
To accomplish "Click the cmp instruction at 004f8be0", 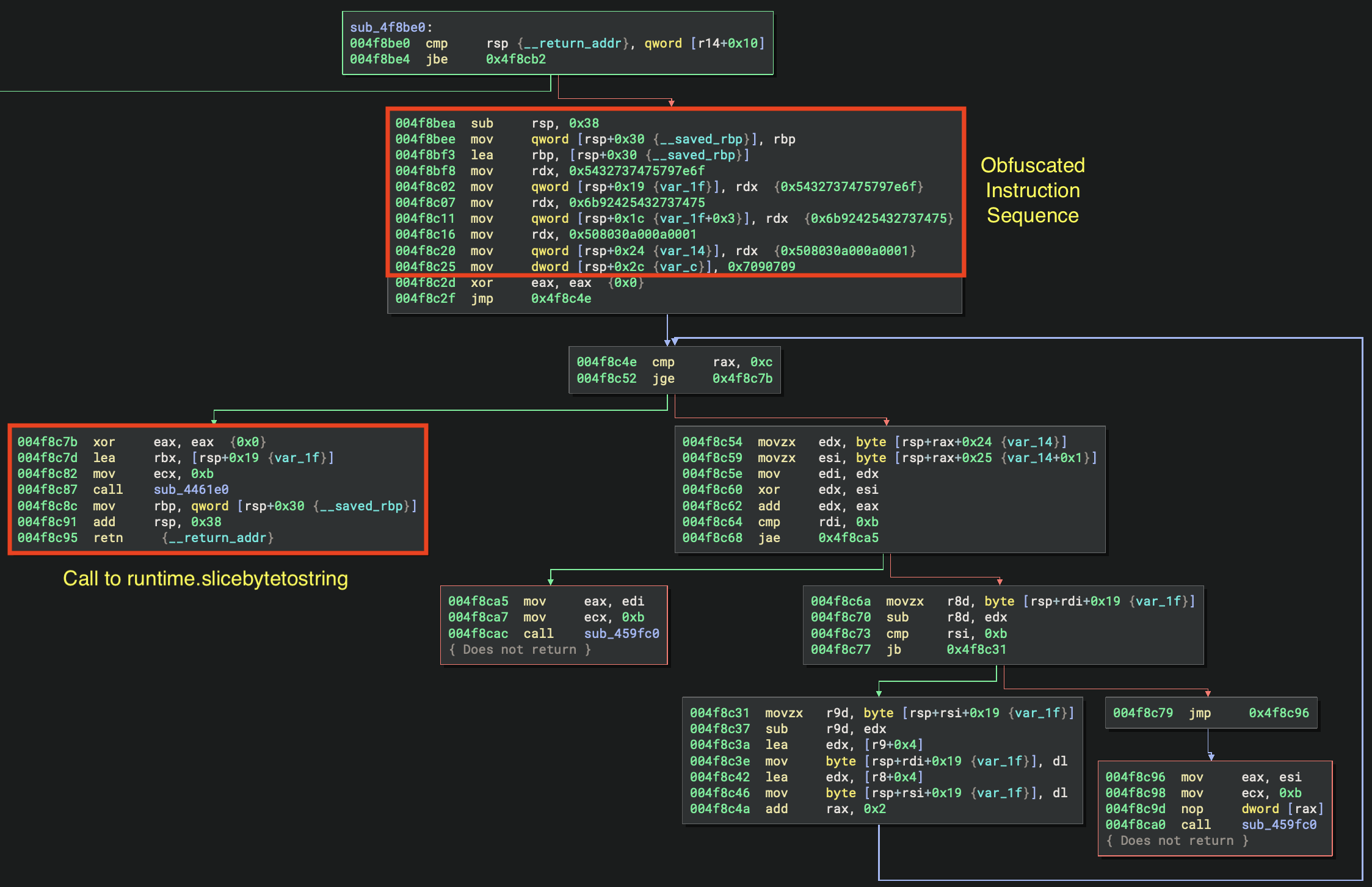I will tap(557, 43).
